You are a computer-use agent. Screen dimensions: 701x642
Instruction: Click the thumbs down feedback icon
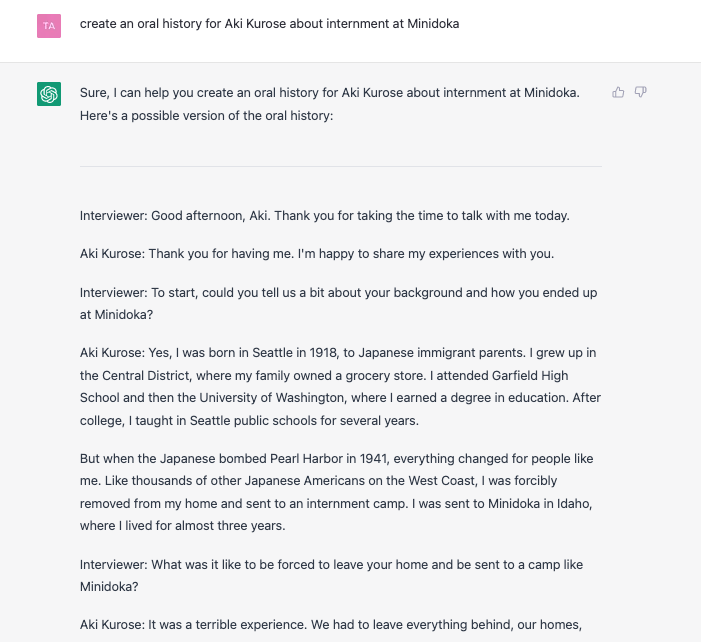click(641, 93)
